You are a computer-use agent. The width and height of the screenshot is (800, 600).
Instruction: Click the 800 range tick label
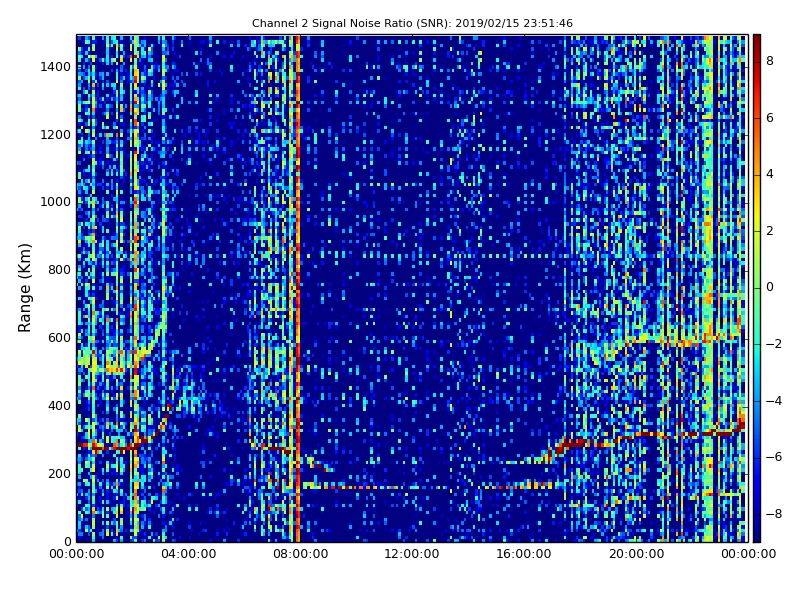point(59,270)
